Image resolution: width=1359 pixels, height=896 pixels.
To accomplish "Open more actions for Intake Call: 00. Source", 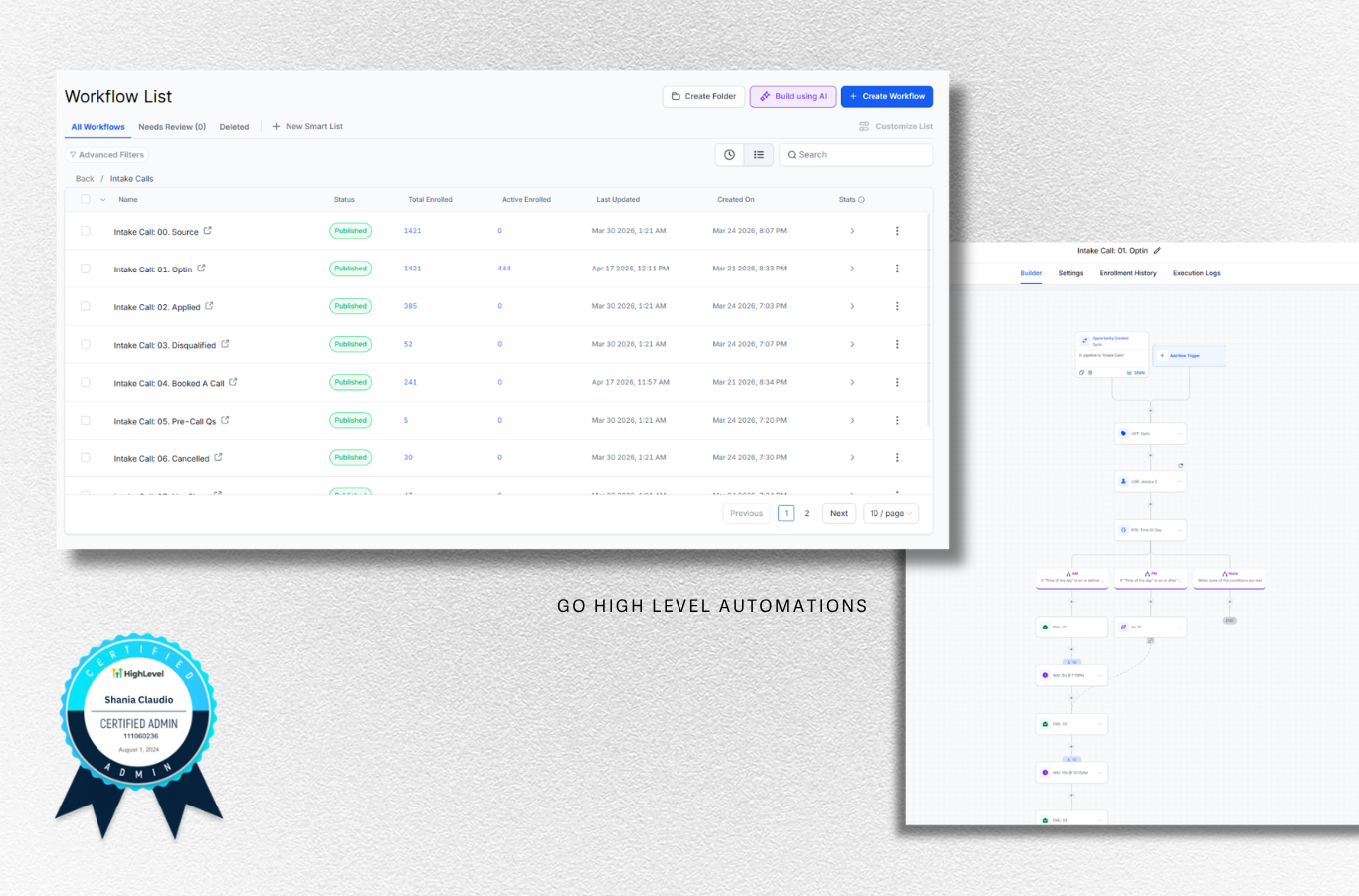I will 897,231.
